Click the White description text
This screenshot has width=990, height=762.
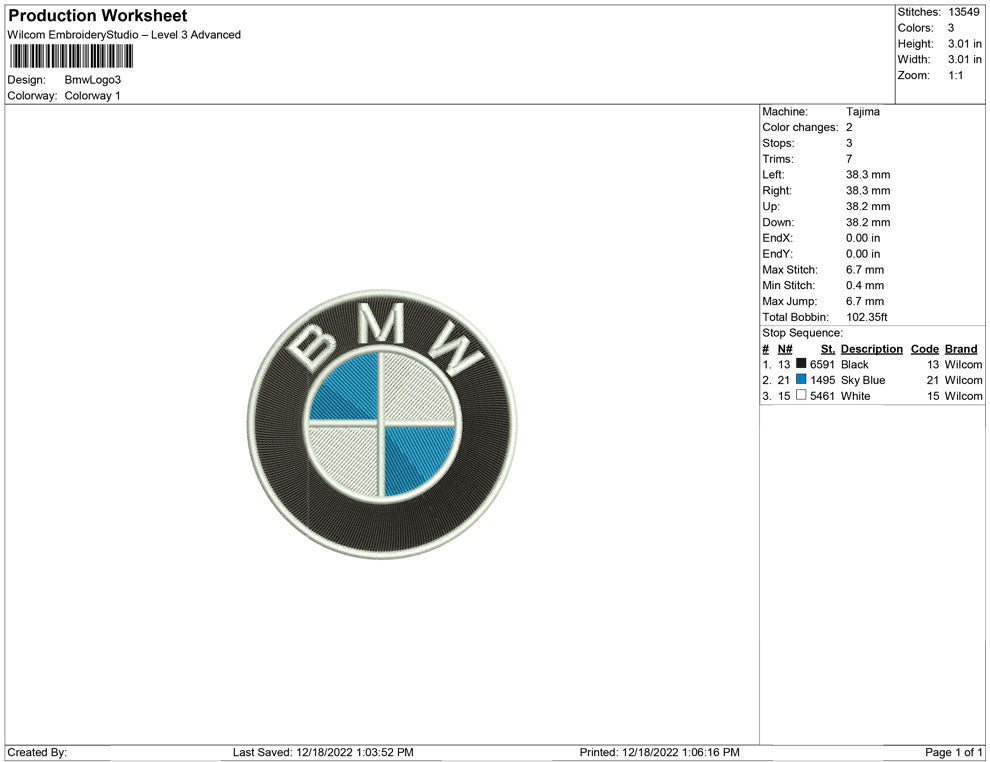855,396
